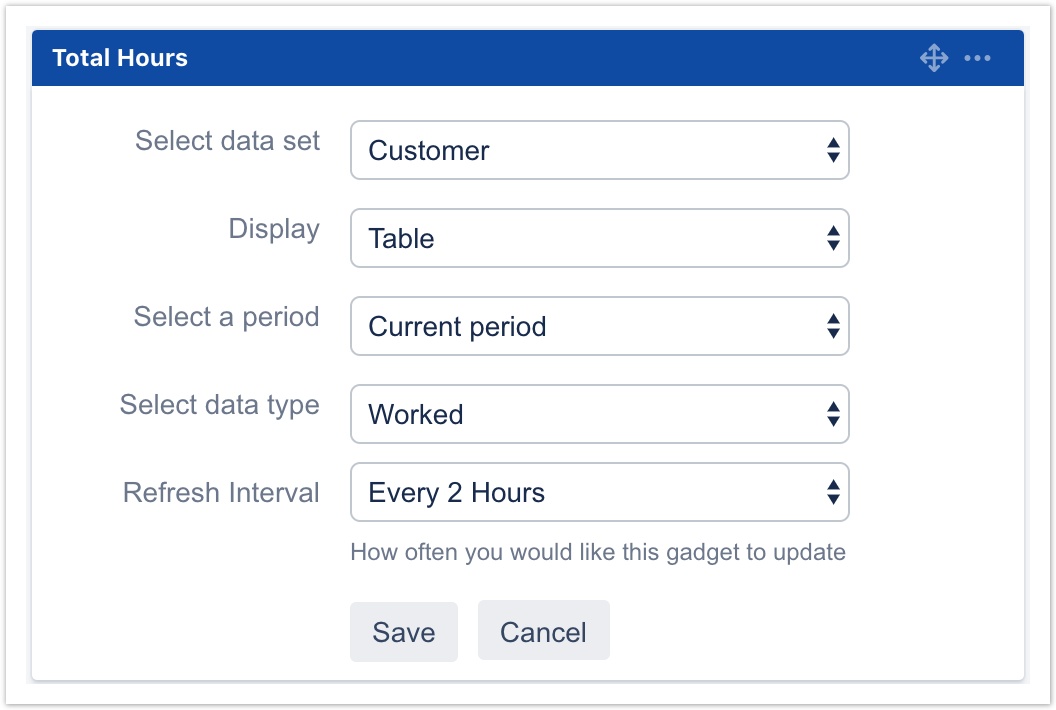Cancel the gadget configuration
This screenshot has height=710, width=1056.
(x=543, y=632)
